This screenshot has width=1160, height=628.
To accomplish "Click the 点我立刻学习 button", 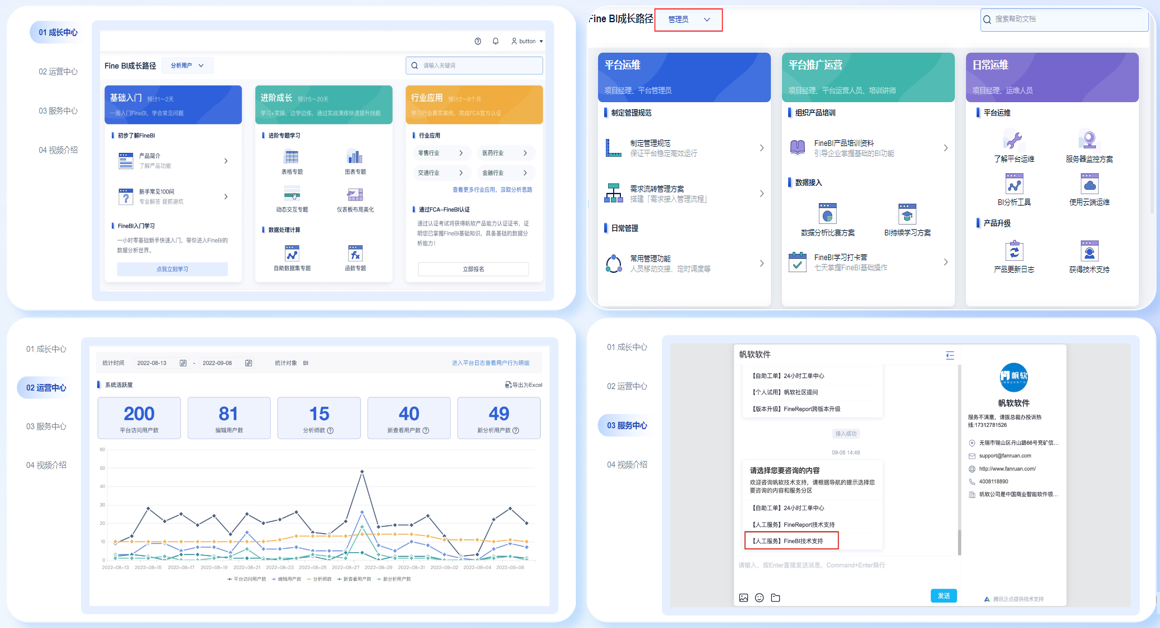I will coord(172,269).
